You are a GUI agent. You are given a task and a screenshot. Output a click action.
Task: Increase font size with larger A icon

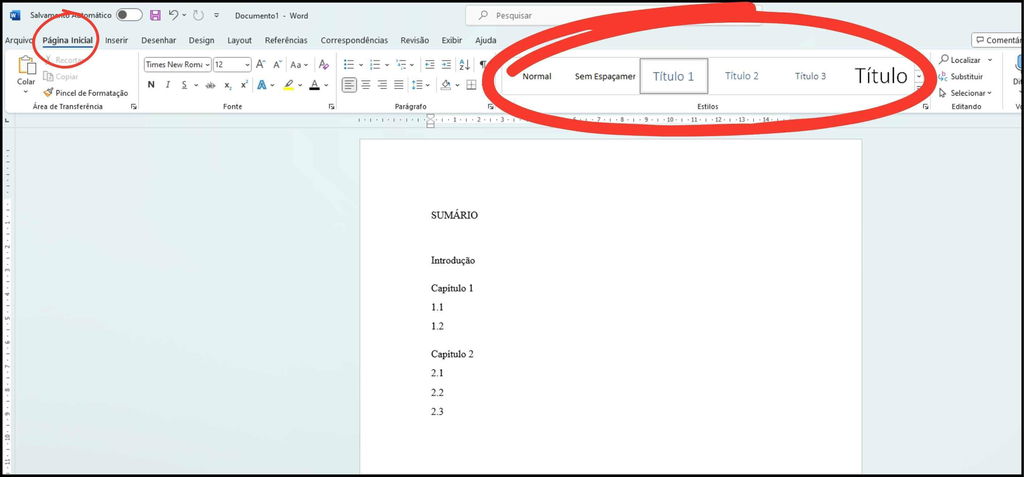261,65
